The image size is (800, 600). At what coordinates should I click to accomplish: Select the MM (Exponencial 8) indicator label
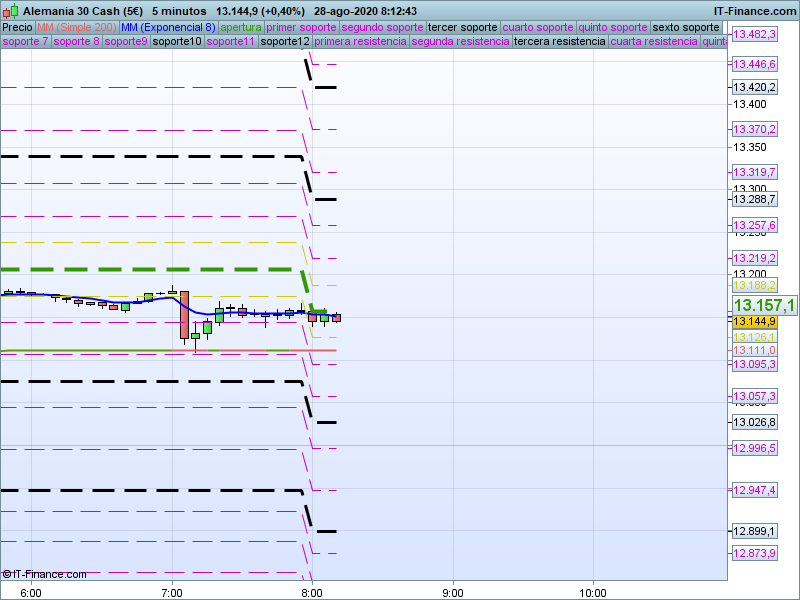[x=161, y=27]
